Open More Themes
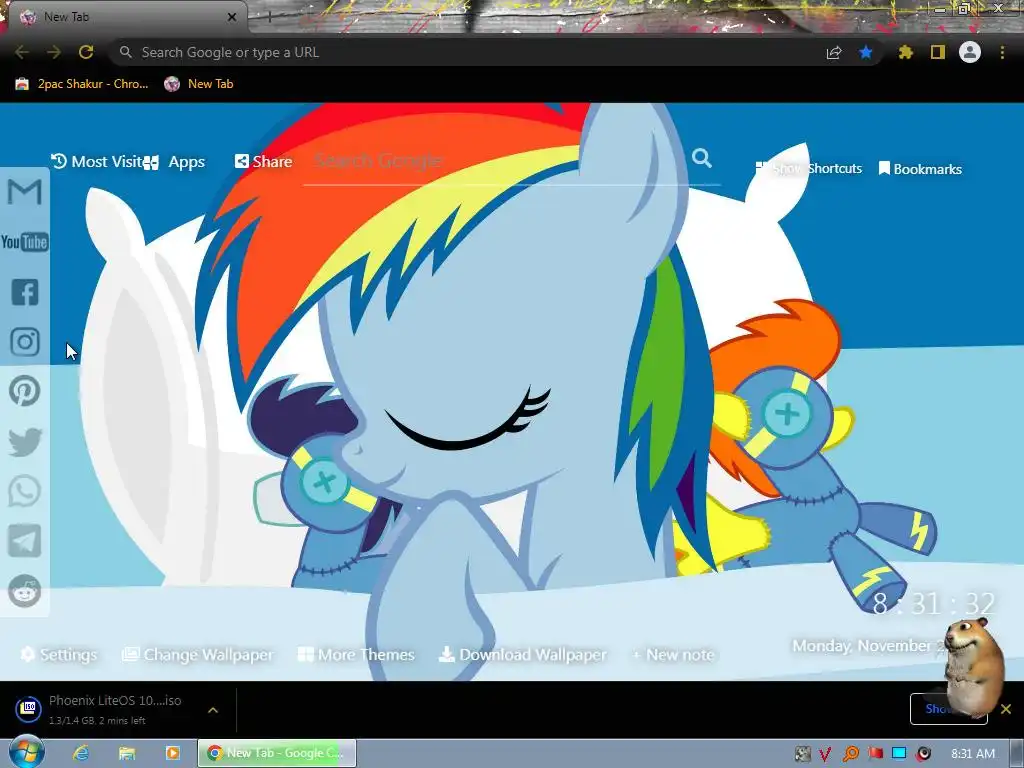 point(357,654)
